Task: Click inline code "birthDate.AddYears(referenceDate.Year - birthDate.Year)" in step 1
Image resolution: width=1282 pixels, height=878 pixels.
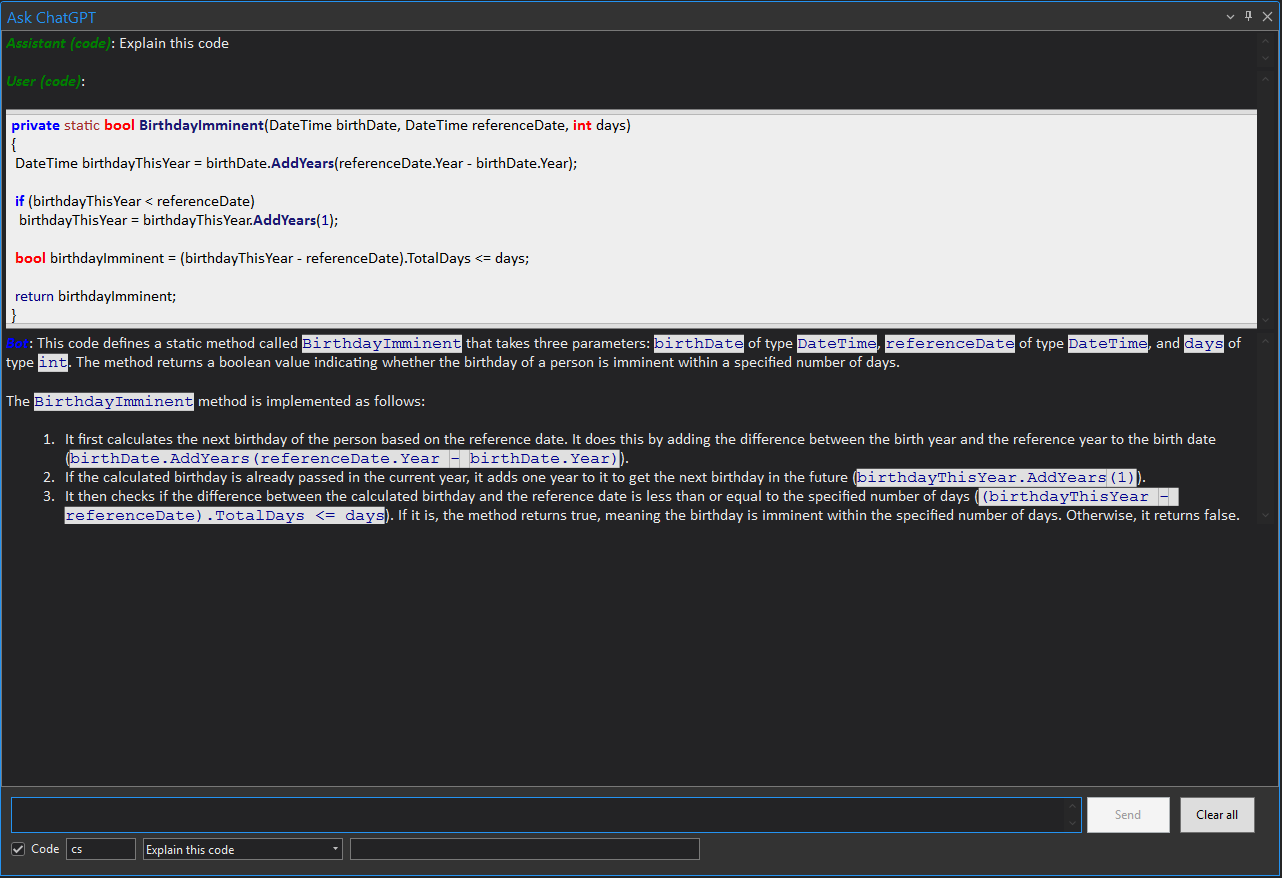Action: click(x=345, y=458)
